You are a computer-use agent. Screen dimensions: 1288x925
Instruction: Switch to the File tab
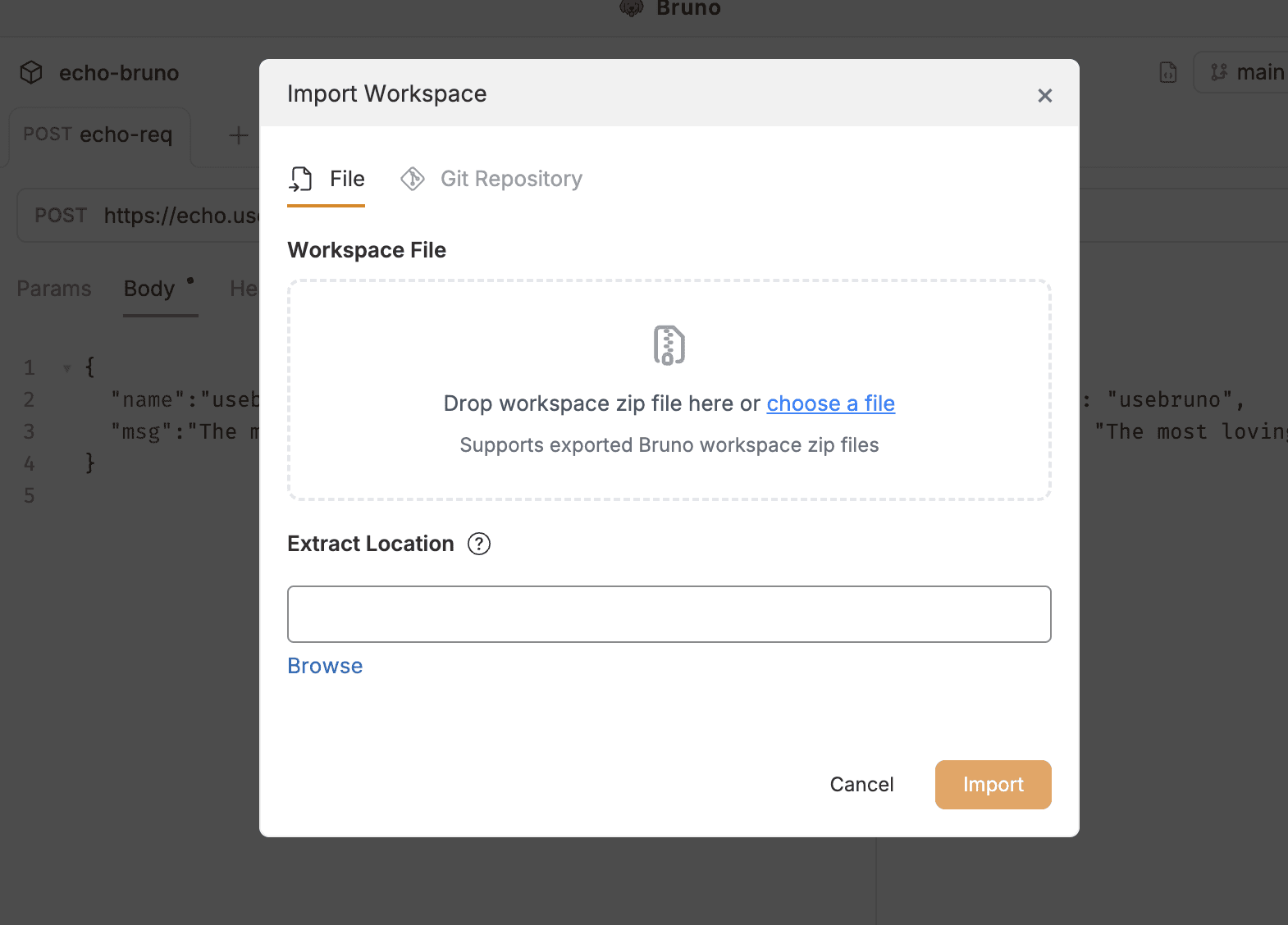326,179
